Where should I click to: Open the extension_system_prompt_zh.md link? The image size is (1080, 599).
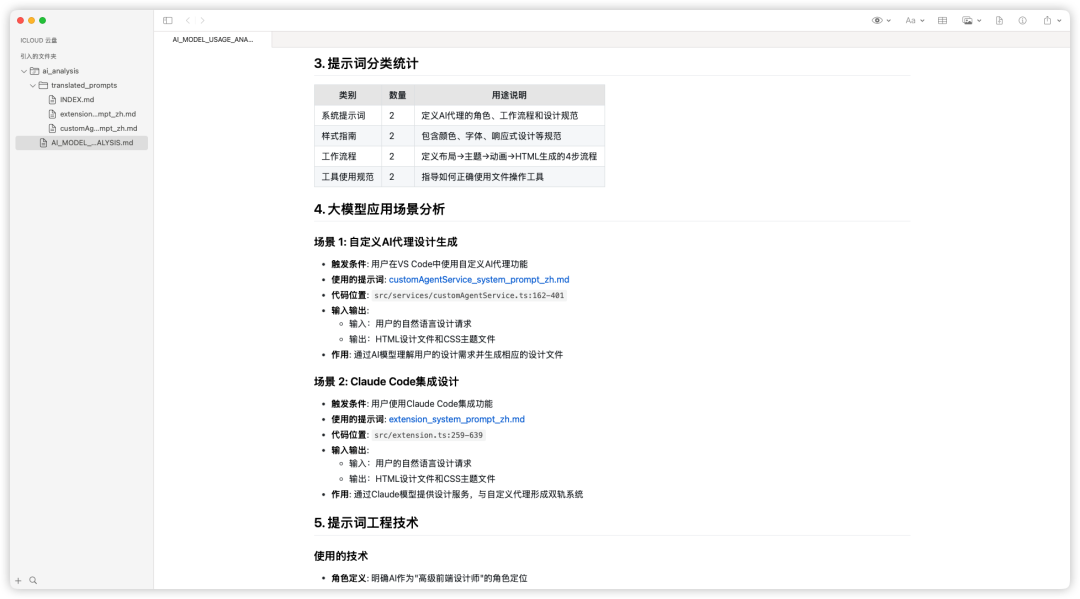[456, 419]
